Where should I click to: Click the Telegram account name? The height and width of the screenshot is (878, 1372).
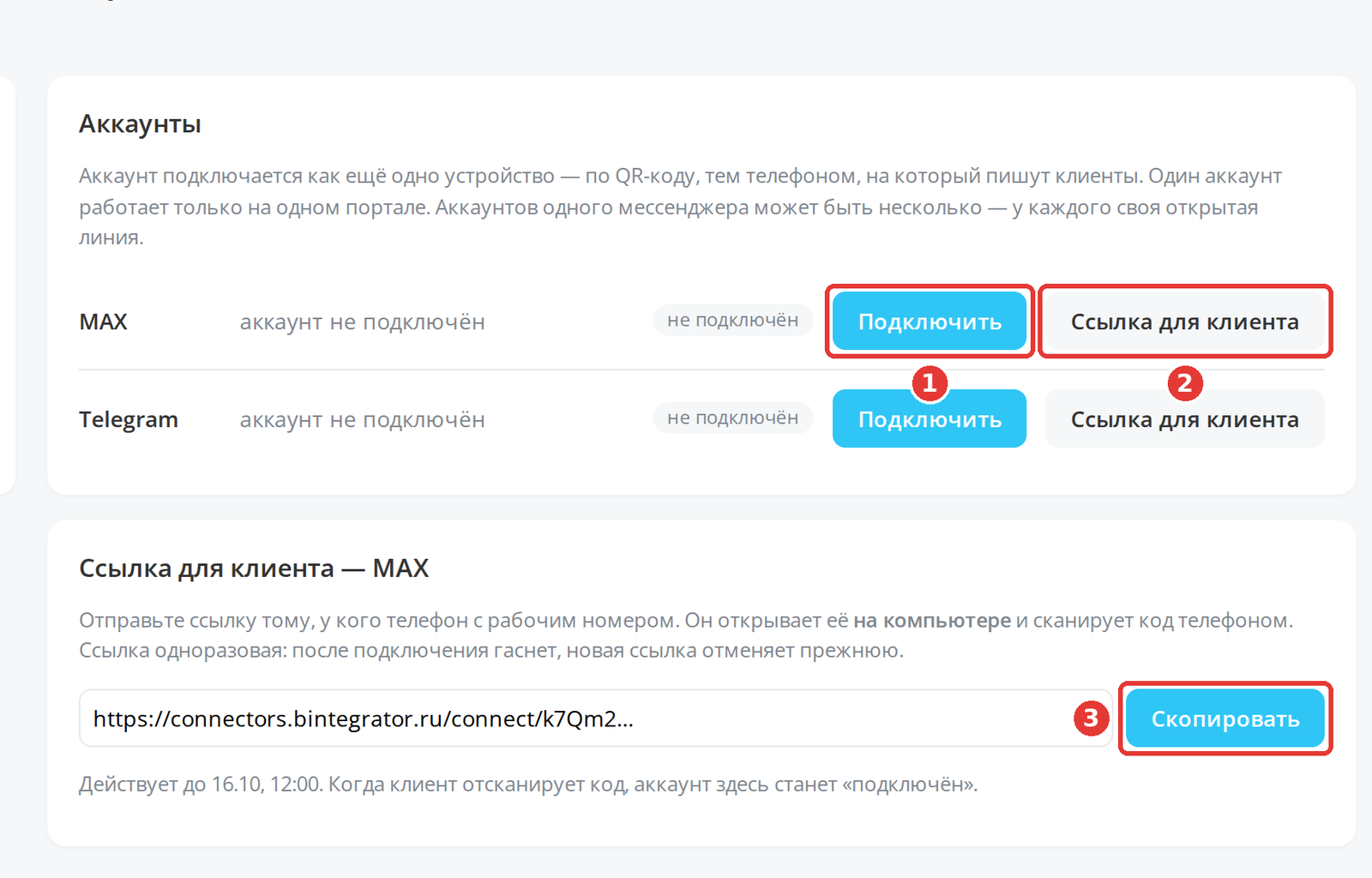point(129,419)
